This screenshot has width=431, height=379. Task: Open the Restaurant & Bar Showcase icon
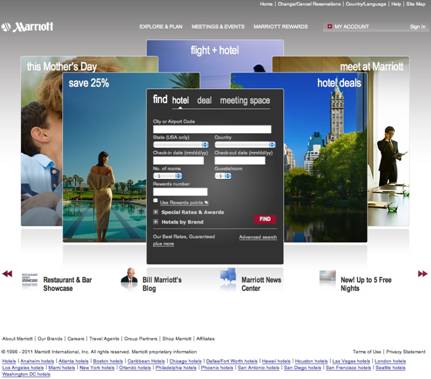point(30,279)
